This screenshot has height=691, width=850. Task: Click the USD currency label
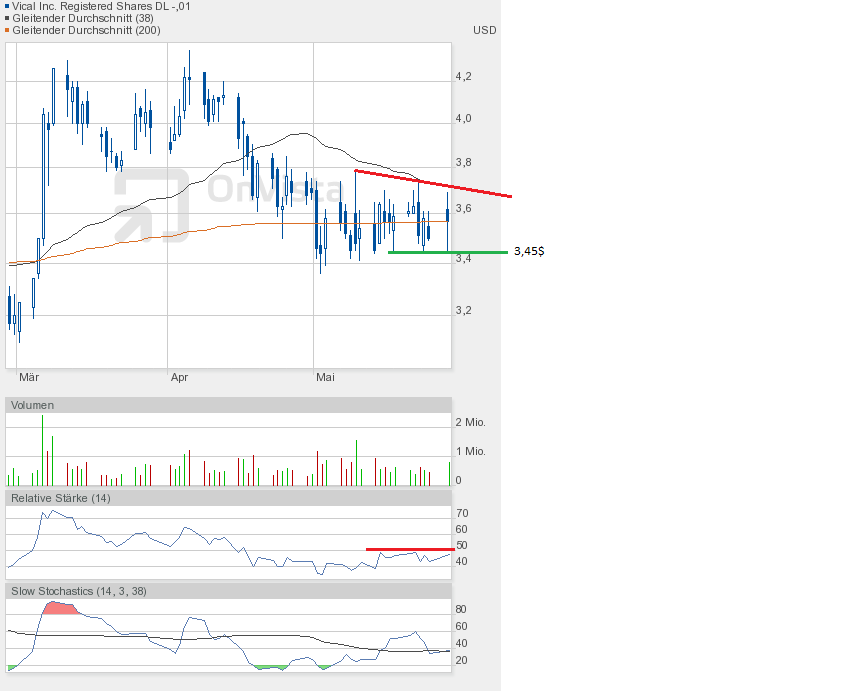tap(485, 30)
